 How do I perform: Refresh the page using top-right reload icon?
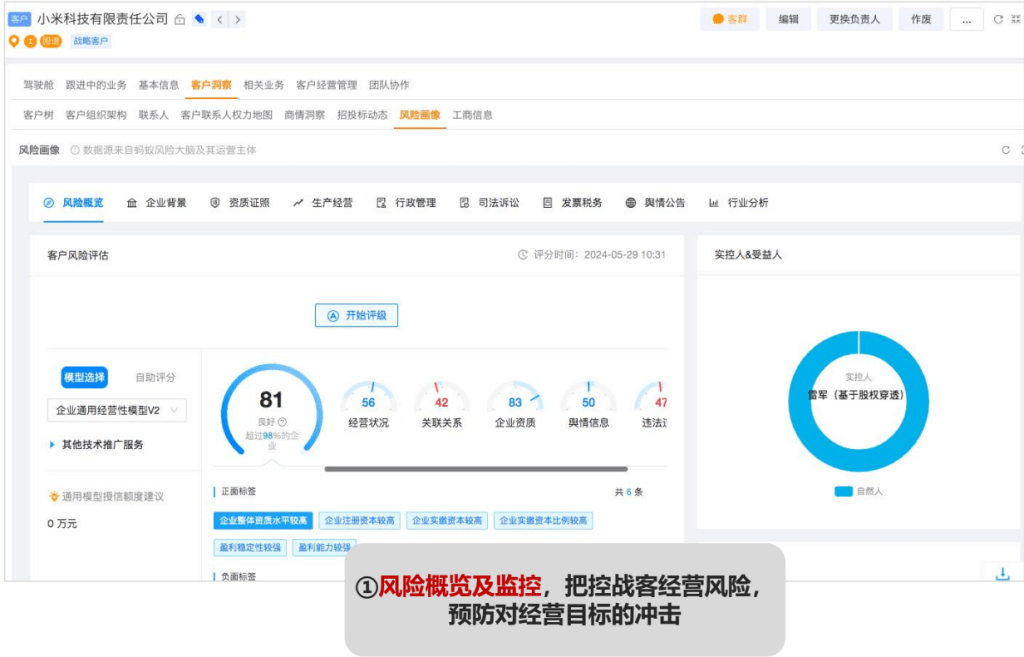click(x=998, y=19)
